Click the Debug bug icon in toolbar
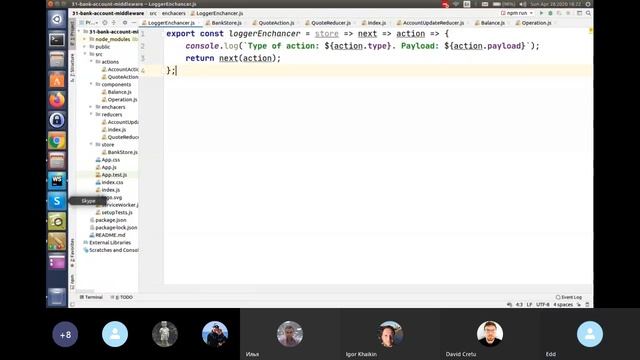 550,13
